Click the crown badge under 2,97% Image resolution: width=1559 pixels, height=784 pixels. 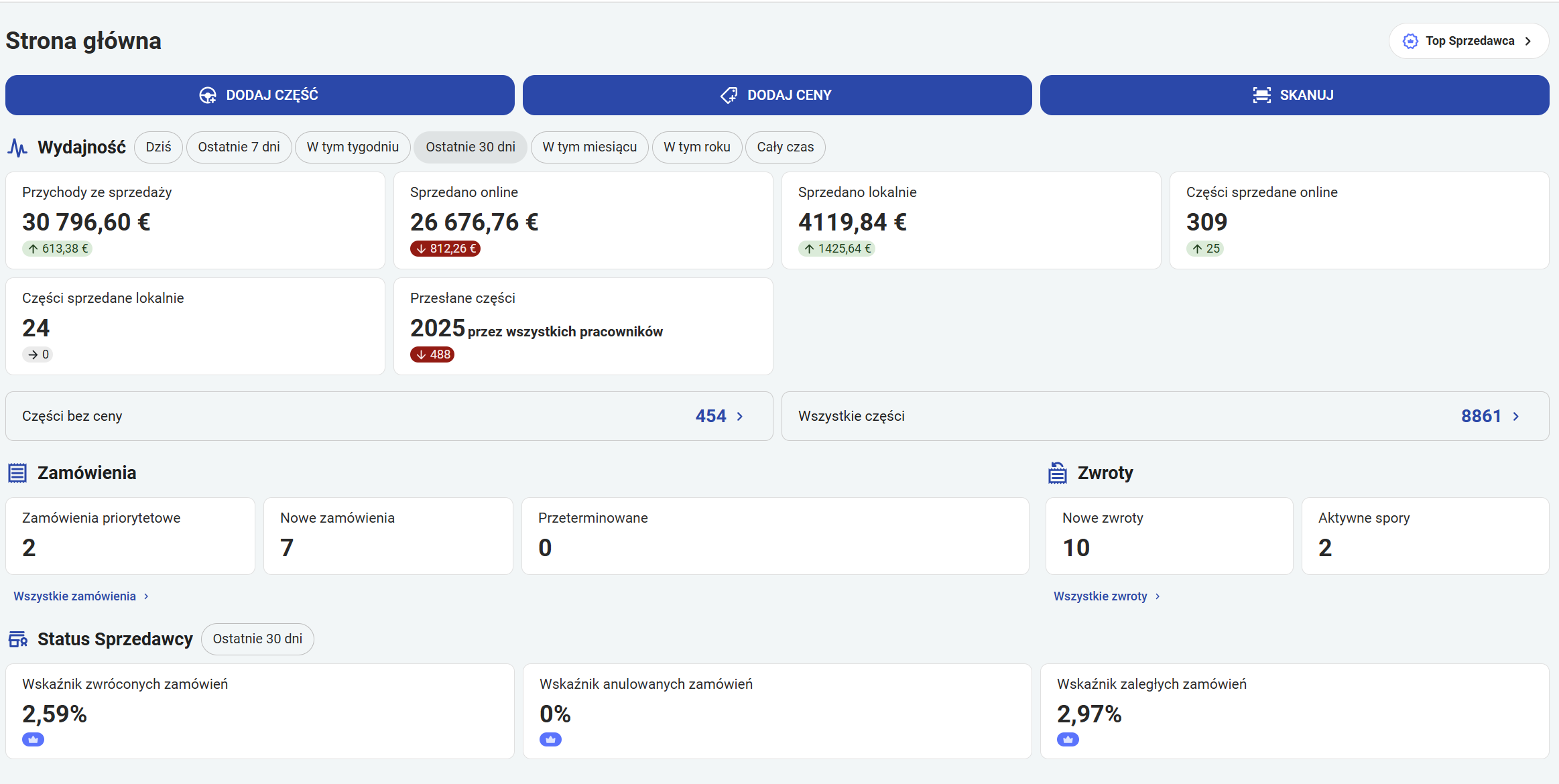point(1068,740)
